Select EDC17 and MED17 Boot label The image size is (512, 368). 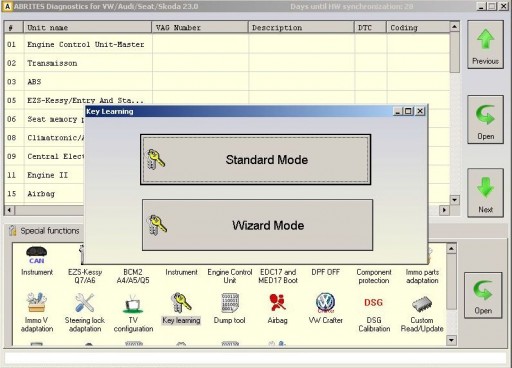pos(278,276)
